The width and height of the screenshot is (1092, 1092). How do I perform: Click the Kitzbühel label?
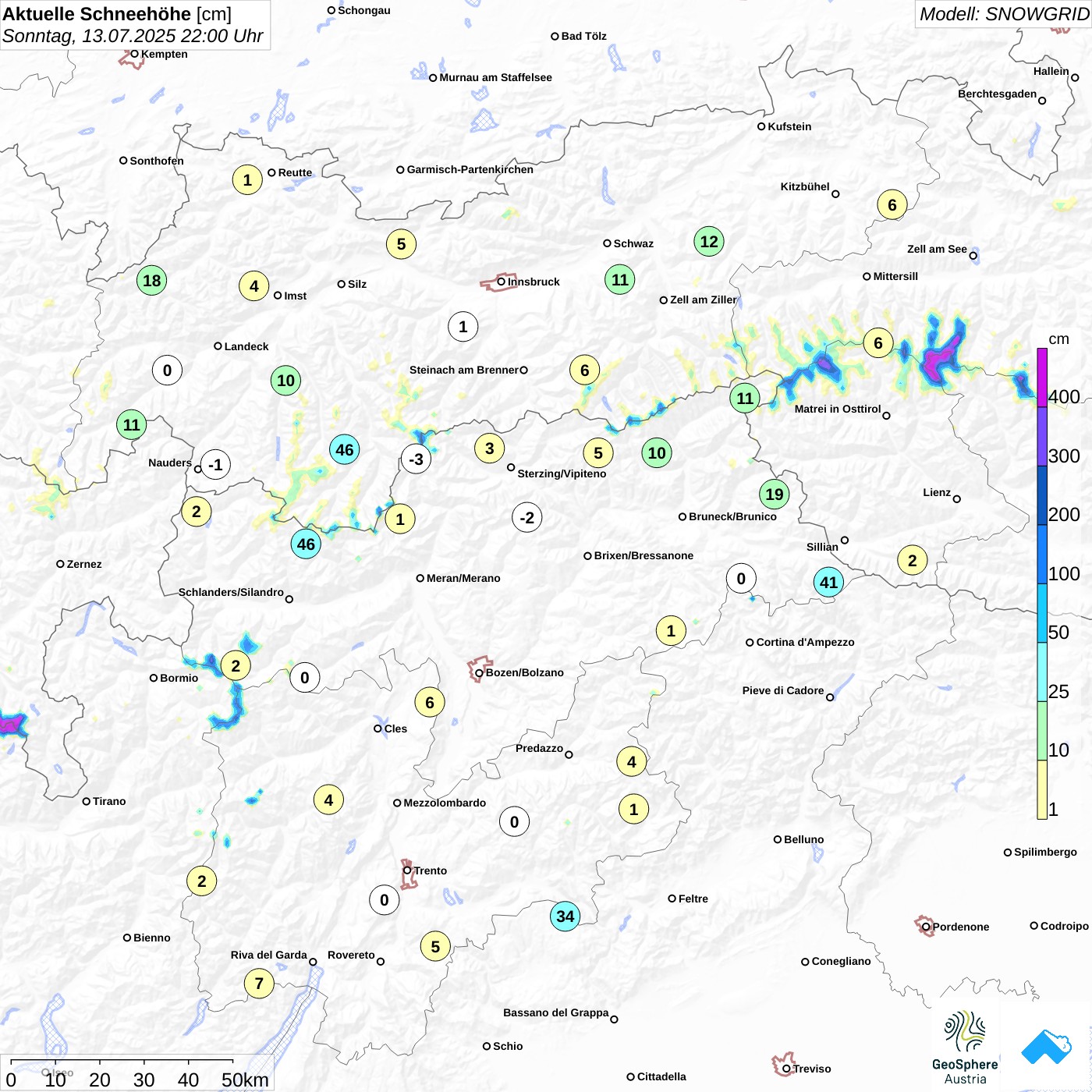805,186
